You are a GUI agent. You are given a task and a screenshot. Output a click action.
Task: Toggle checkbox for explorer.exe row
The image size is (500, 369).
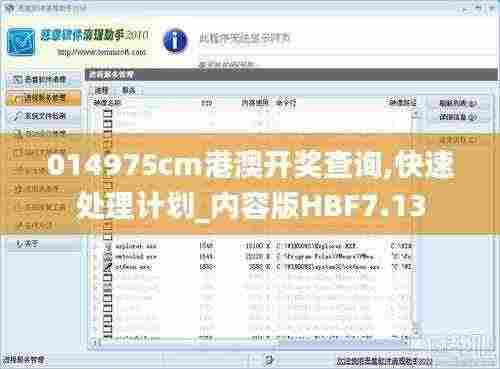coord(108,247)
